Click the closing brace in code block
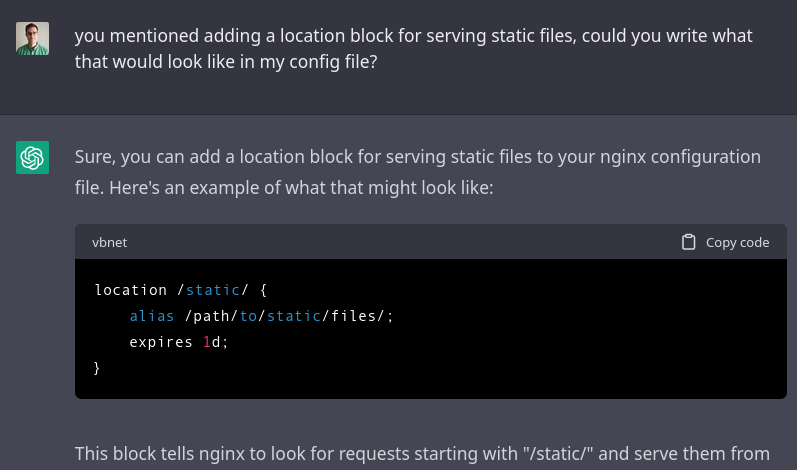Image resolution: width=797 pixels, height=470 pixels. pyautogui.click(x=97, y=368)
